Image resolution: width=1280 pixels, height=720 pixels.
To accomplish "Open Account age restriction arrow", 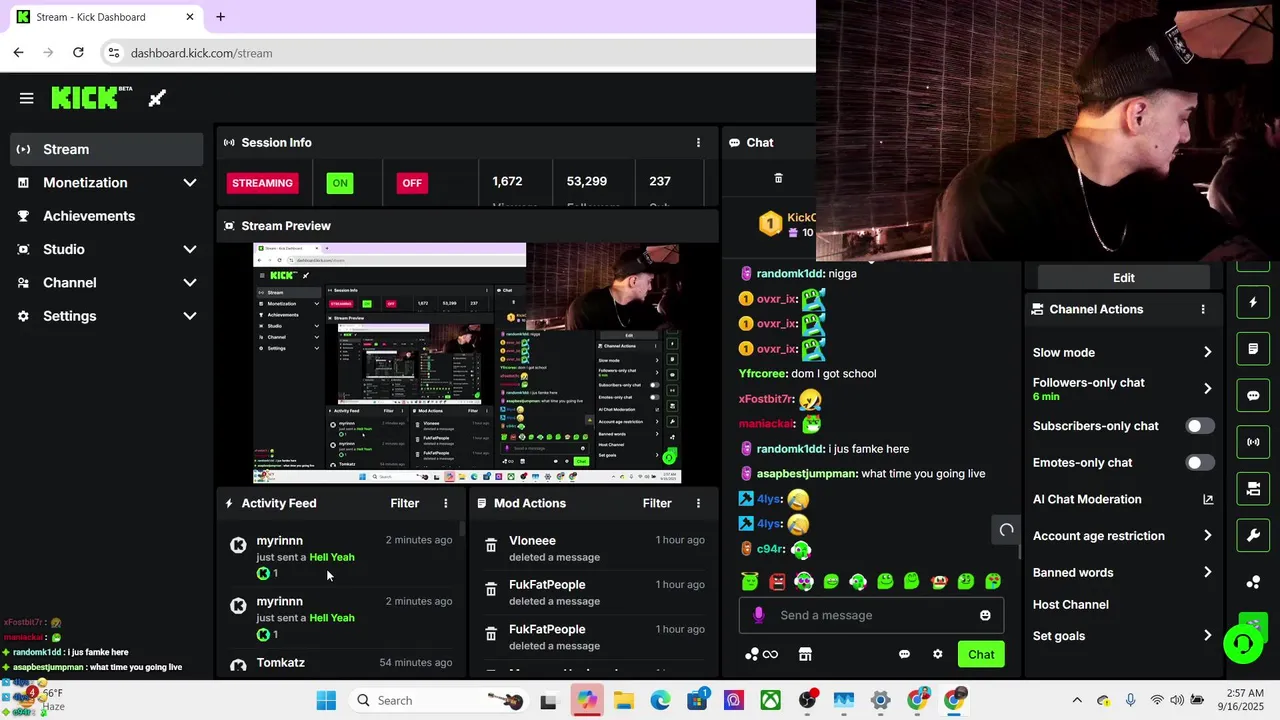I will tap(1207, 536).
